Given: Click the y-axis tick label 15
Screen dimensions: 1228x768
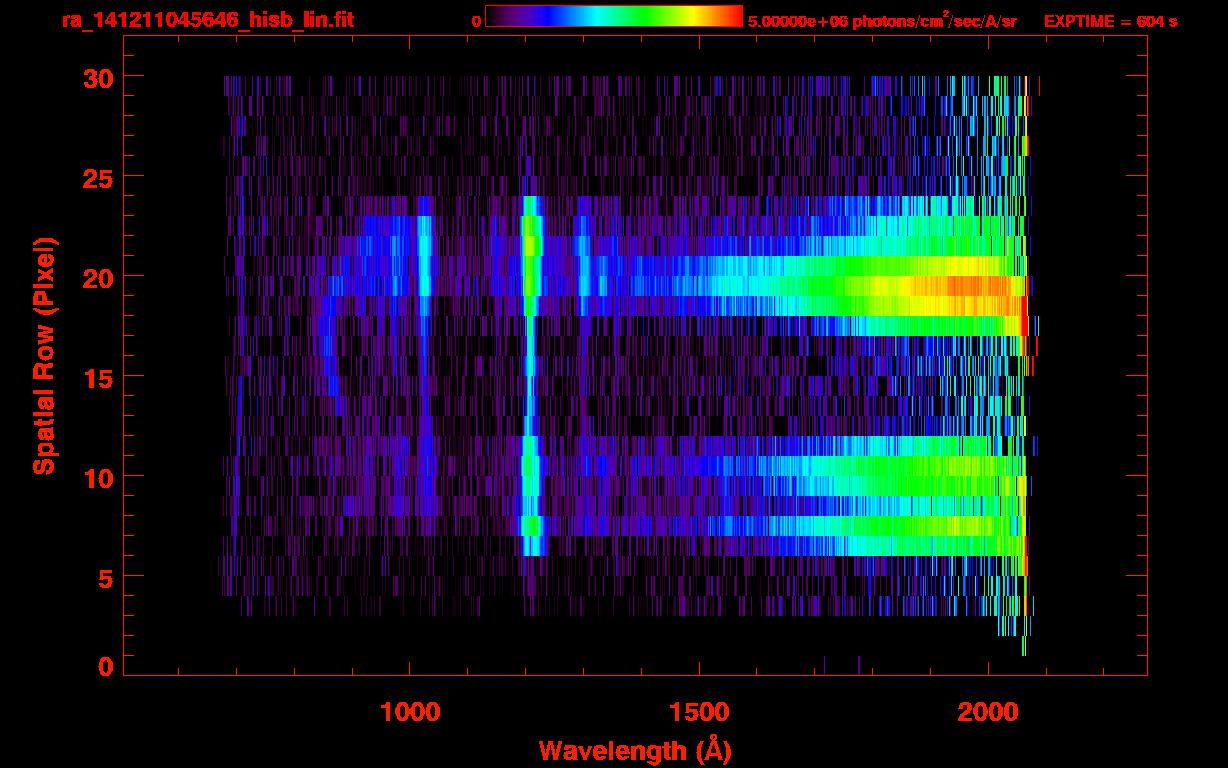Looking at the screenshot, I should (x=97, y=377).
